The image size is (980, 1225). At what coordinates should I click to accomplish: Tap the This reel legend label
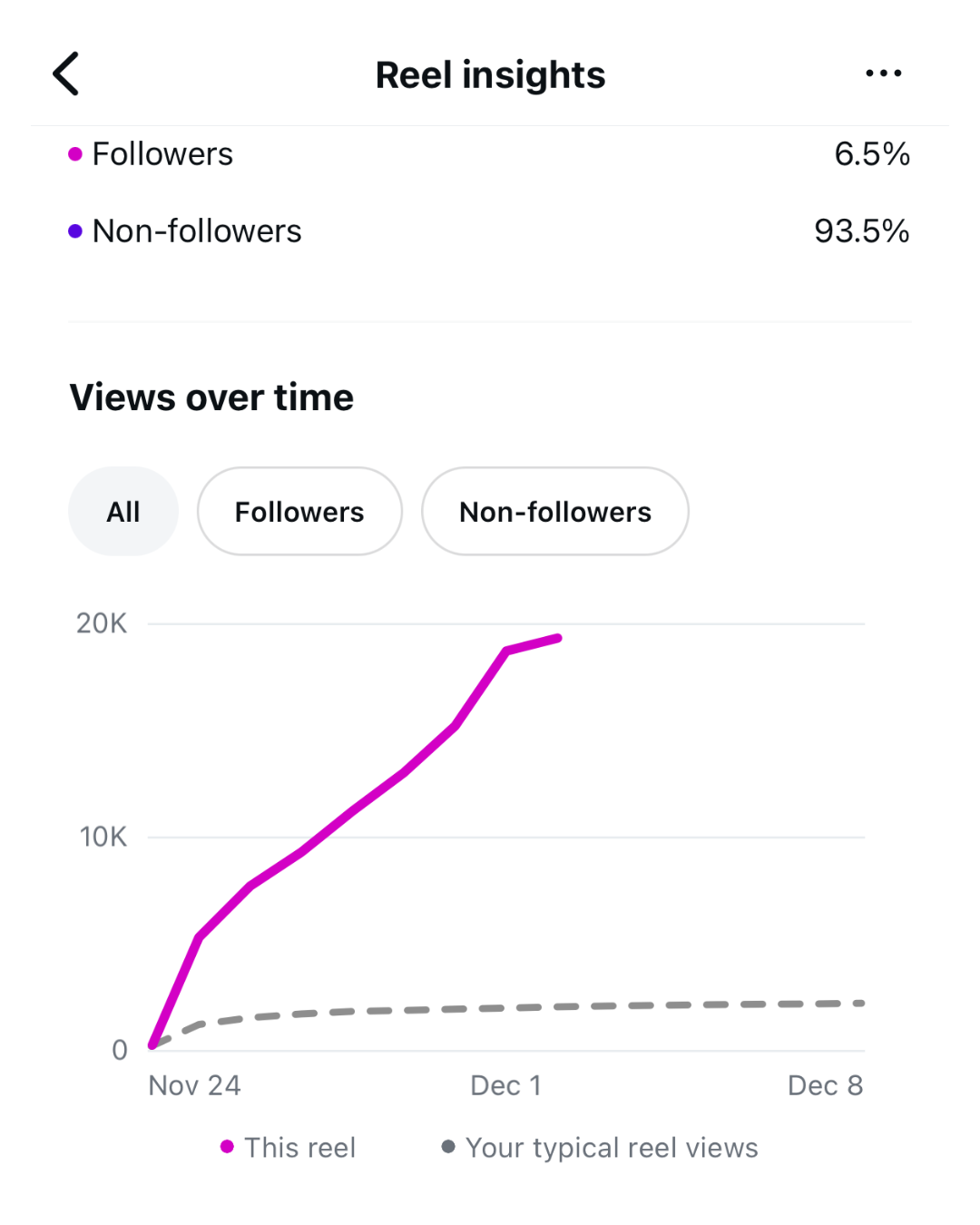coord(300,1148)
